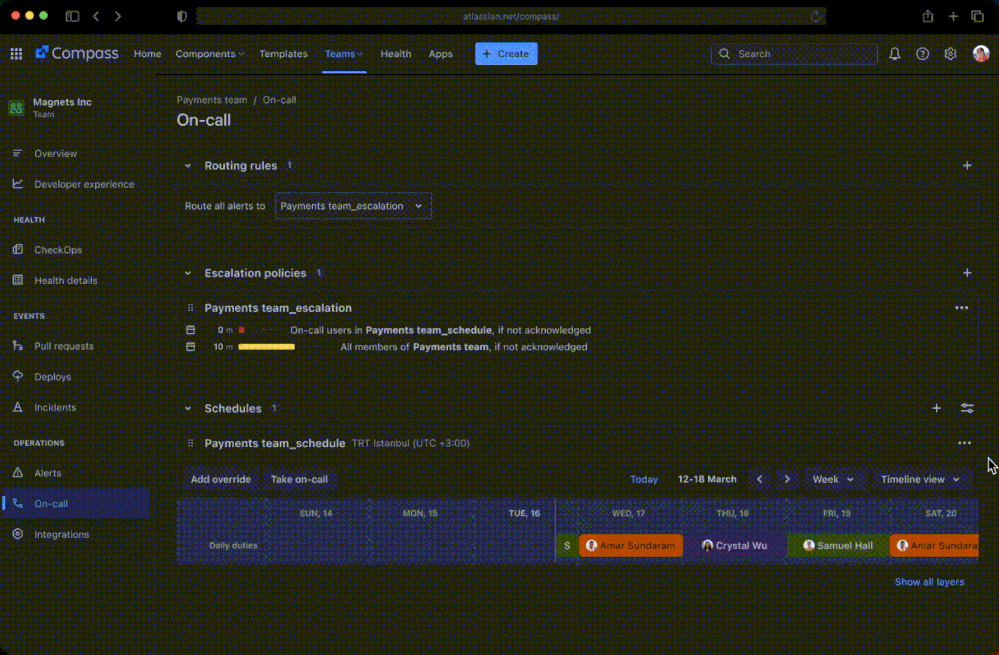Go to next week in schedule
The height and width of the screenshot is (655, 999).
pos(787,479)
